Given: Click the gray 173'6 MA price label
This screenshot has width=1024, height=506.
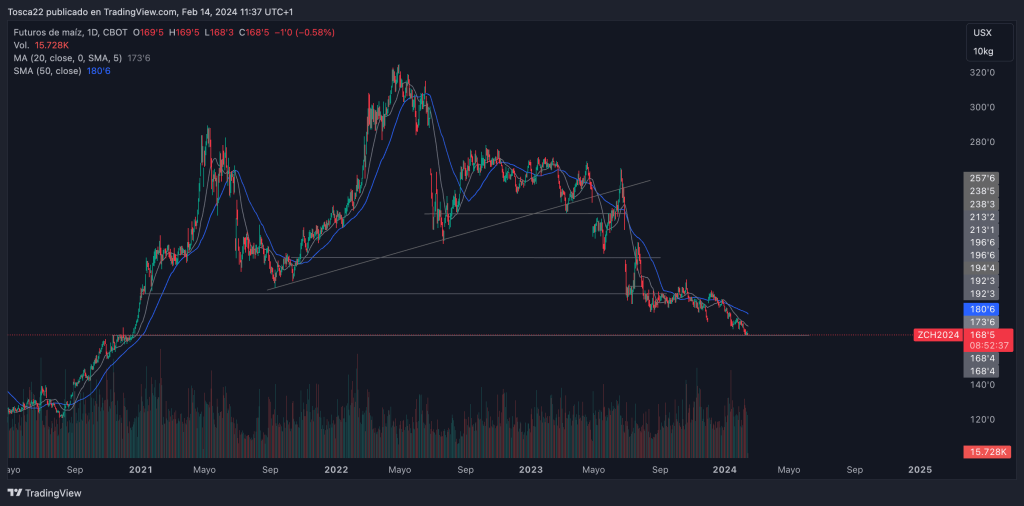Looking at the screenshot, I should tap(982, 322).
